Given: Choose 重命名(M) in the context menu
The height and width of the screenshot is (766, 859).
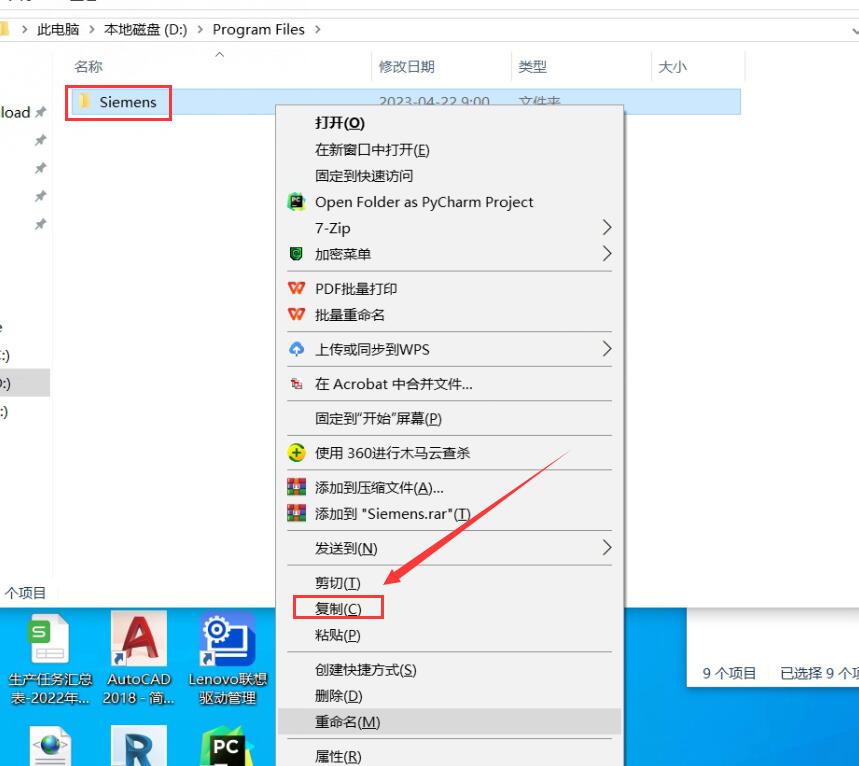Looking at the screenshot, I should click(347, 722).
